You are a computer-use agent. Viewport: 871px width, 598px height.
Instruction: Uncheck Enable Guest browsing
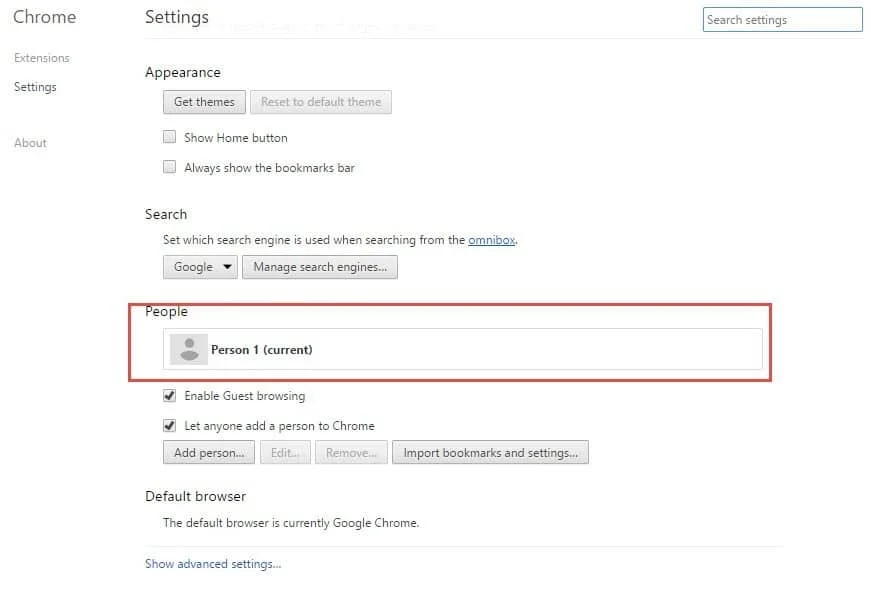[170, 395]
